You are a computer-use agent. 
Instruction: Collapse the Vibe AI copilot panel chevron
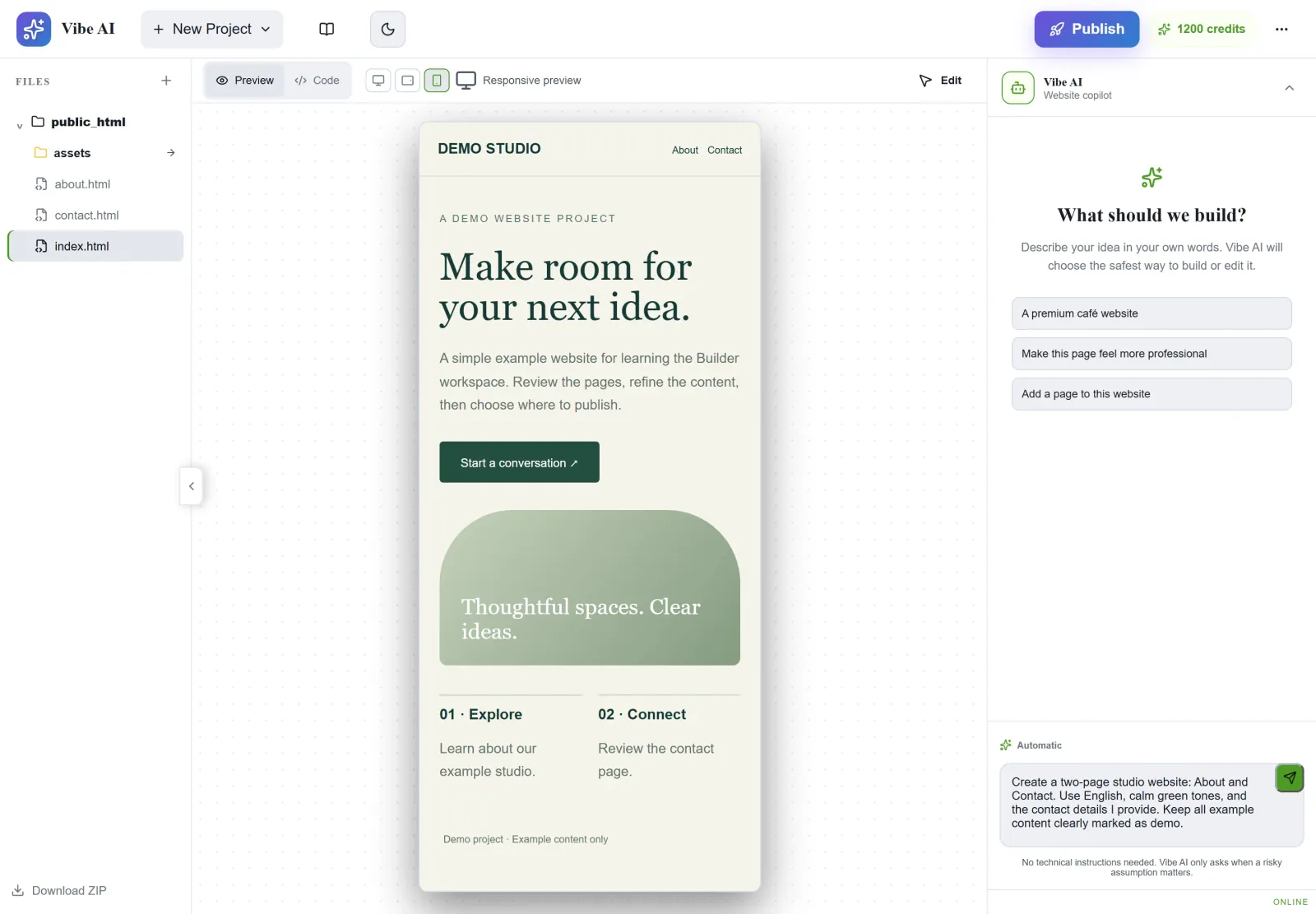pos(1289,88)
